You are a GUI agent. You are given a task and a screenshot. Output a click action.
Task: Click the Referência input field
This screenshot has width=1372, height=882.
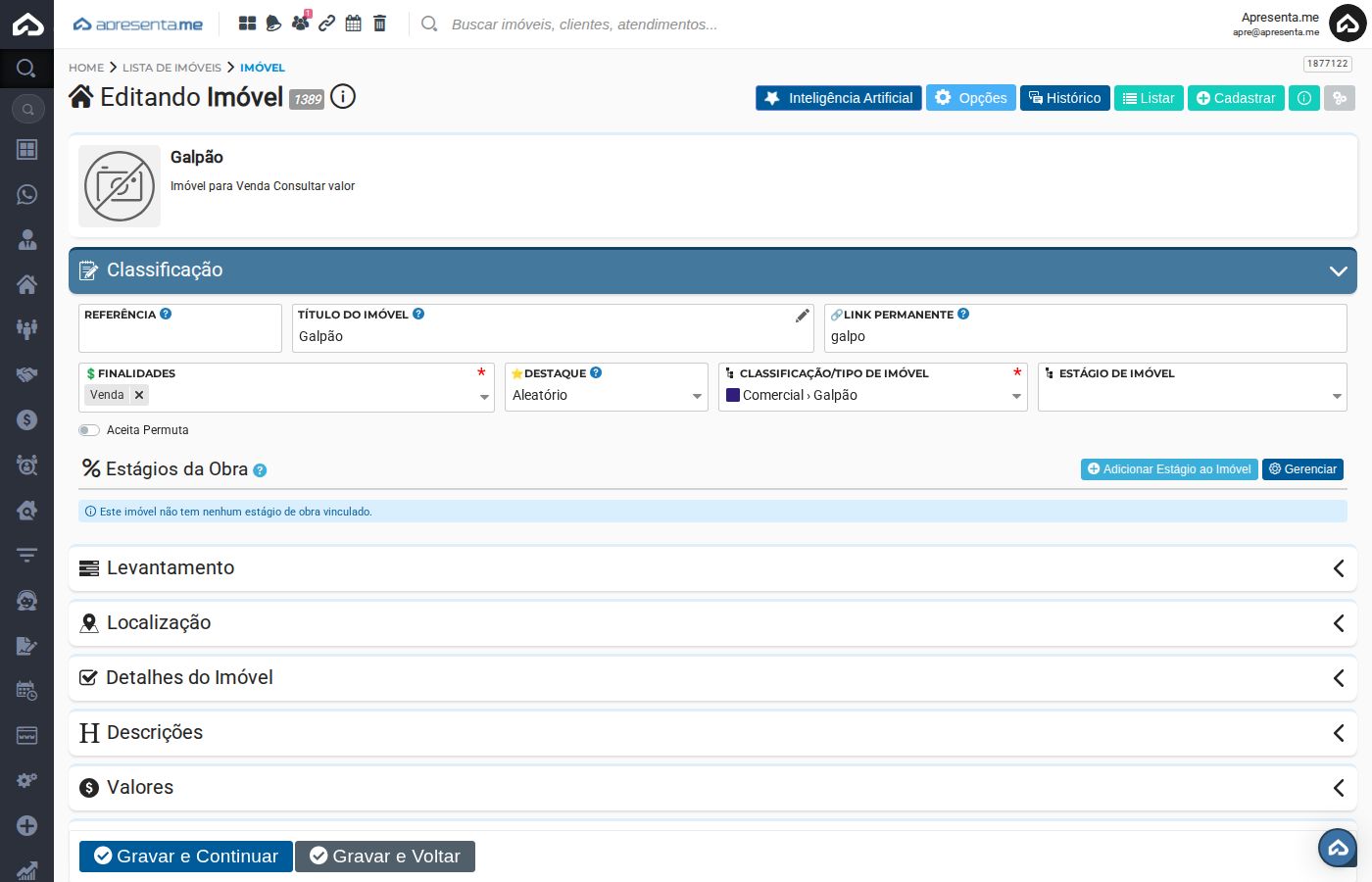(x=180, y=337)
